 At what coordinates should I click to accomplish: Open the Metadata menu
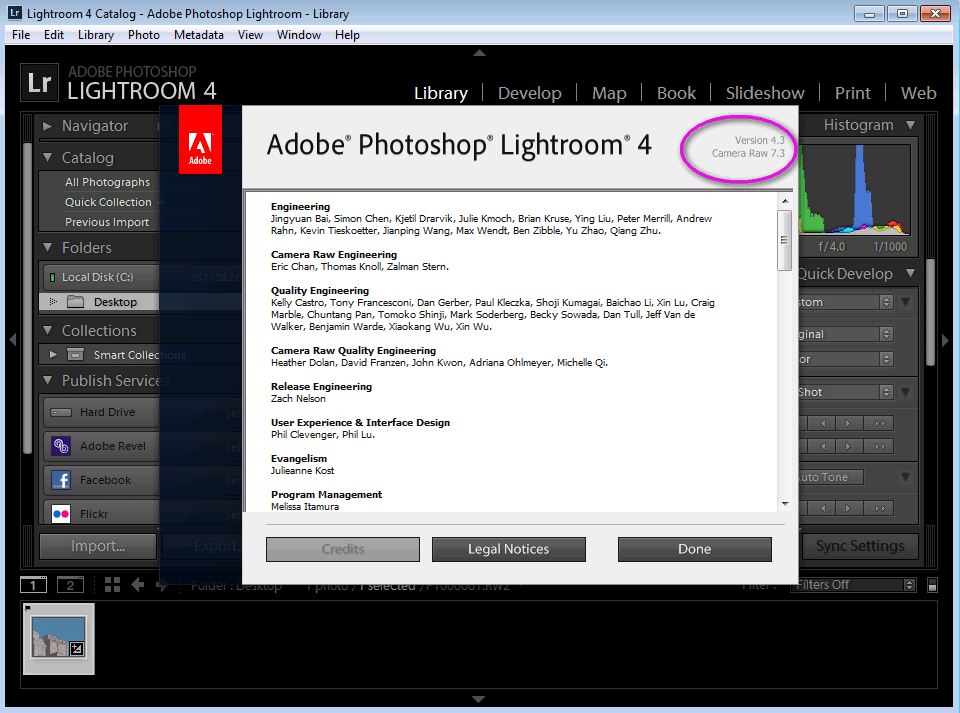click(198, 35)
